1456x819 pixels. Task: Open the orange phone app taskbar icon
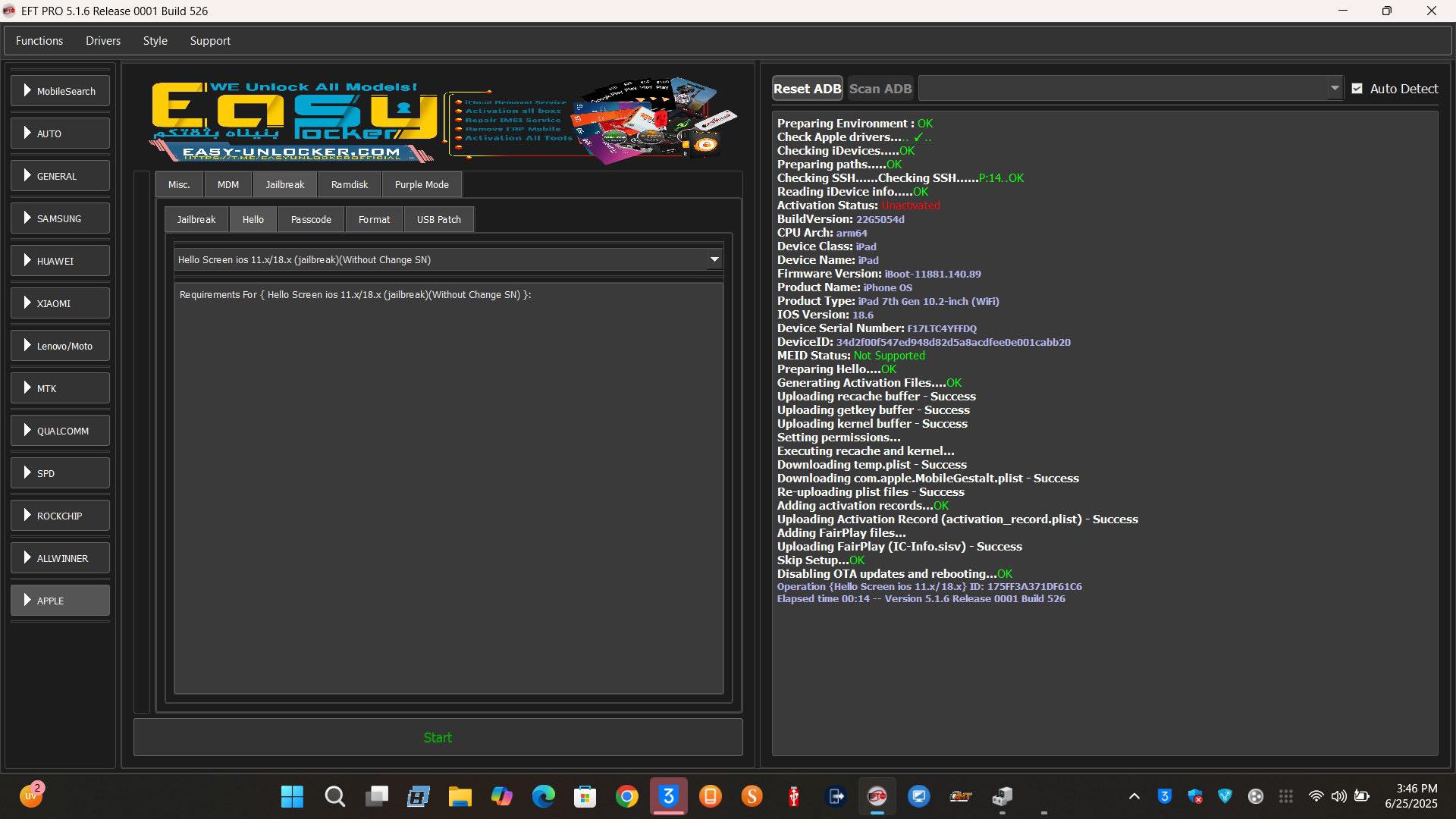(711, 796)
